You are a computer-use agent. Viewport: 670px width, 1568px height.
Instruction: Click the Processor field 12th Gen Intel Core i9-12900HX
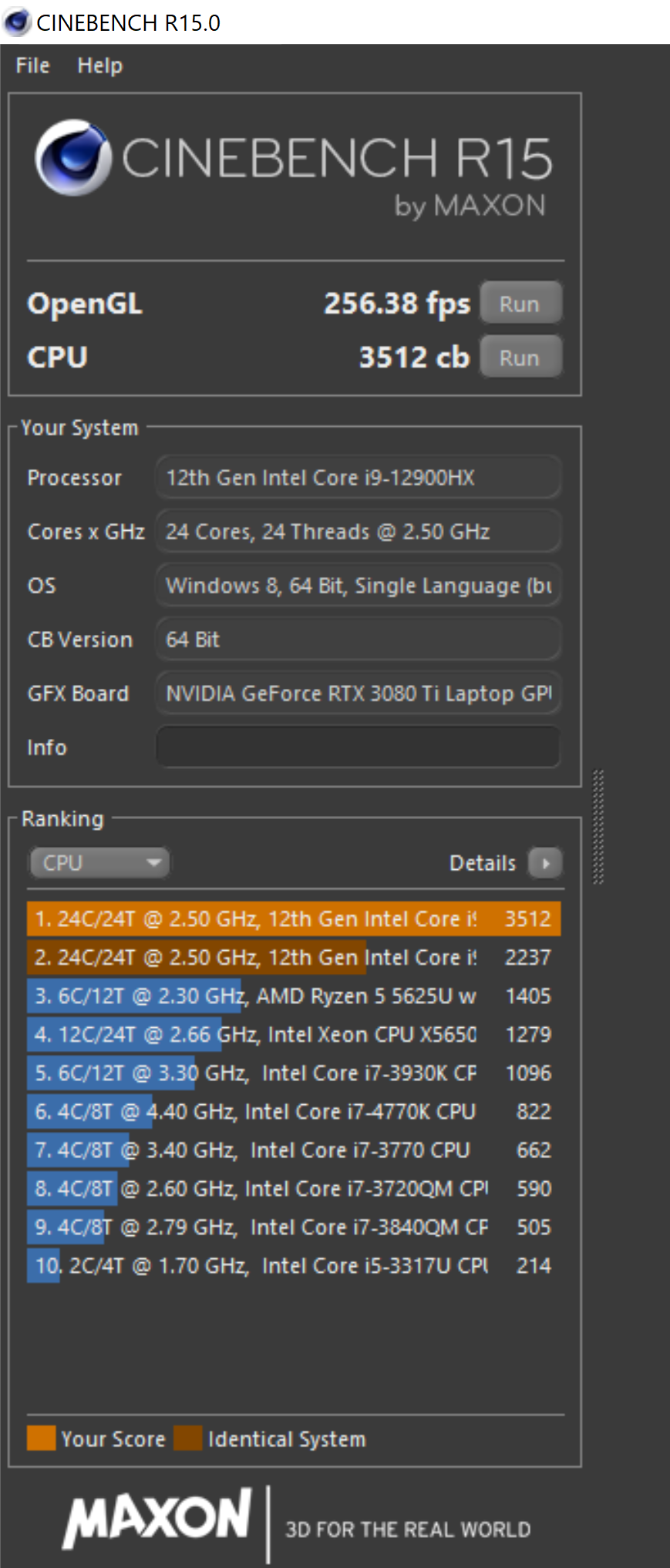pyautogui.click(x=359, y=477)
